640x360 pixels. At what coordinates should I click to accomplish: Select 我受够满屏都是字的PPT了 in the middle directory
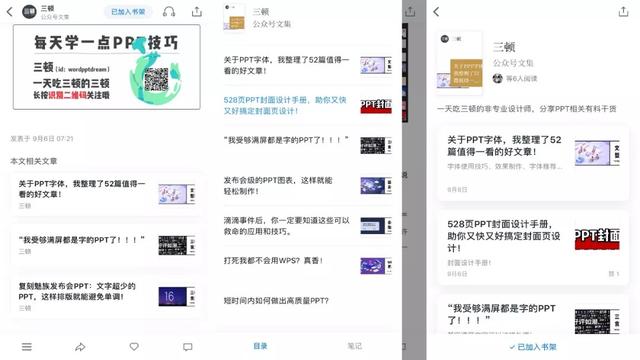click(x=307, y=145)
